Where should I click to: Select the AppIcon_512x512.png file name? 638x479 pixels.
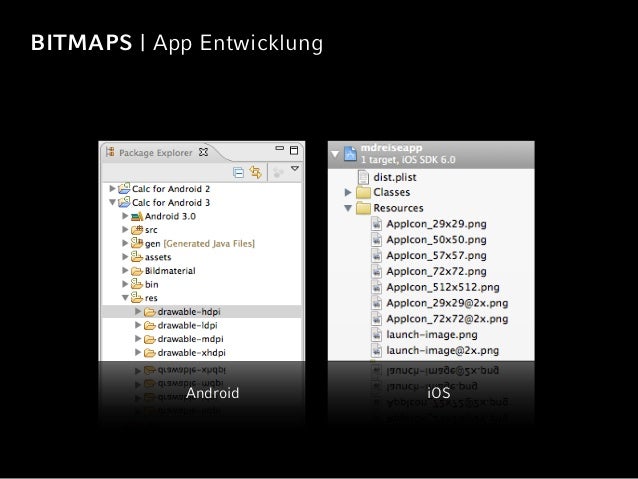[443, 287]
